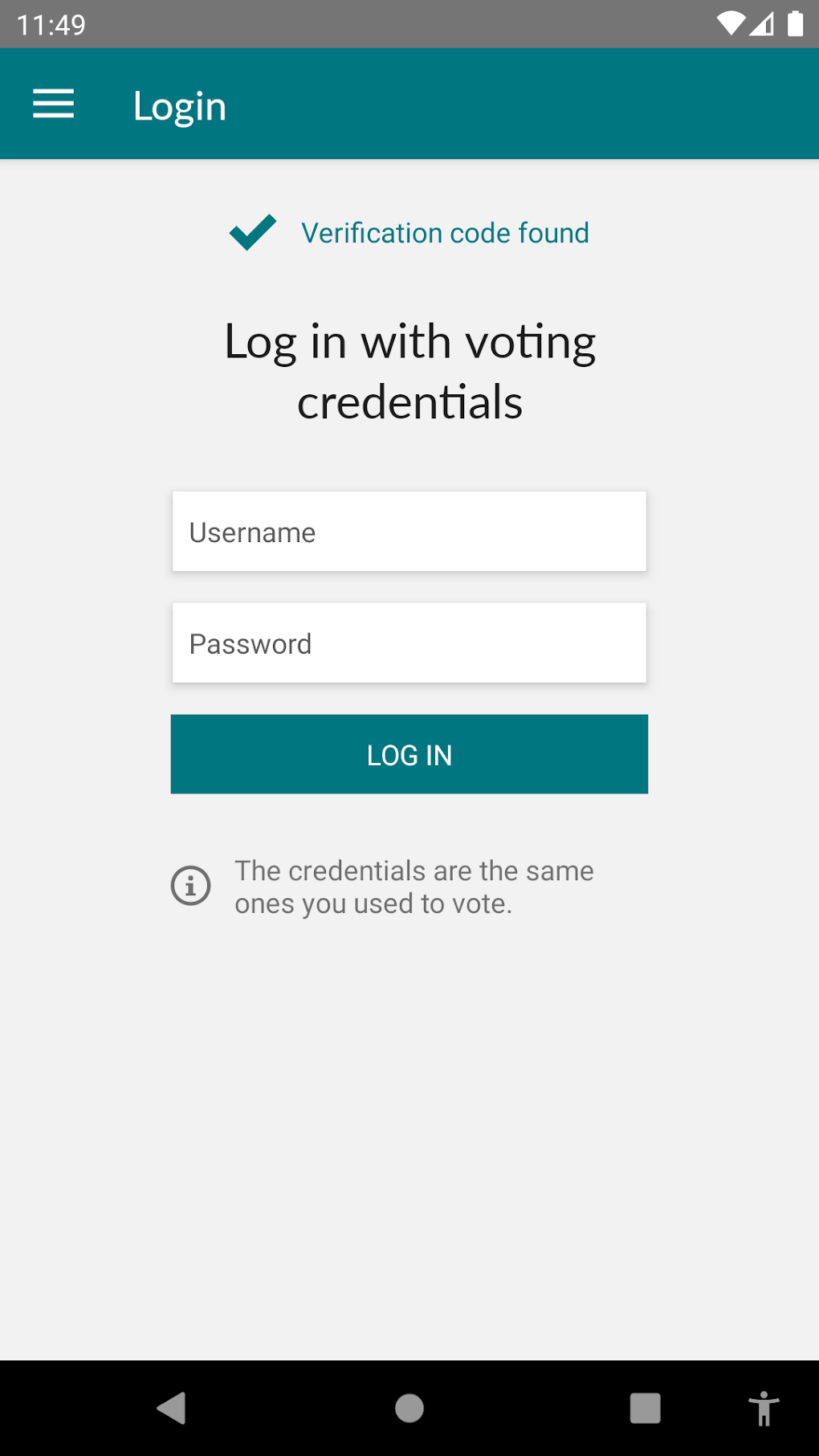Click the teal verification checkmark icon
Image resolution: width=819 pixels, height=1456 pixels.
click(x=253, y=232)
